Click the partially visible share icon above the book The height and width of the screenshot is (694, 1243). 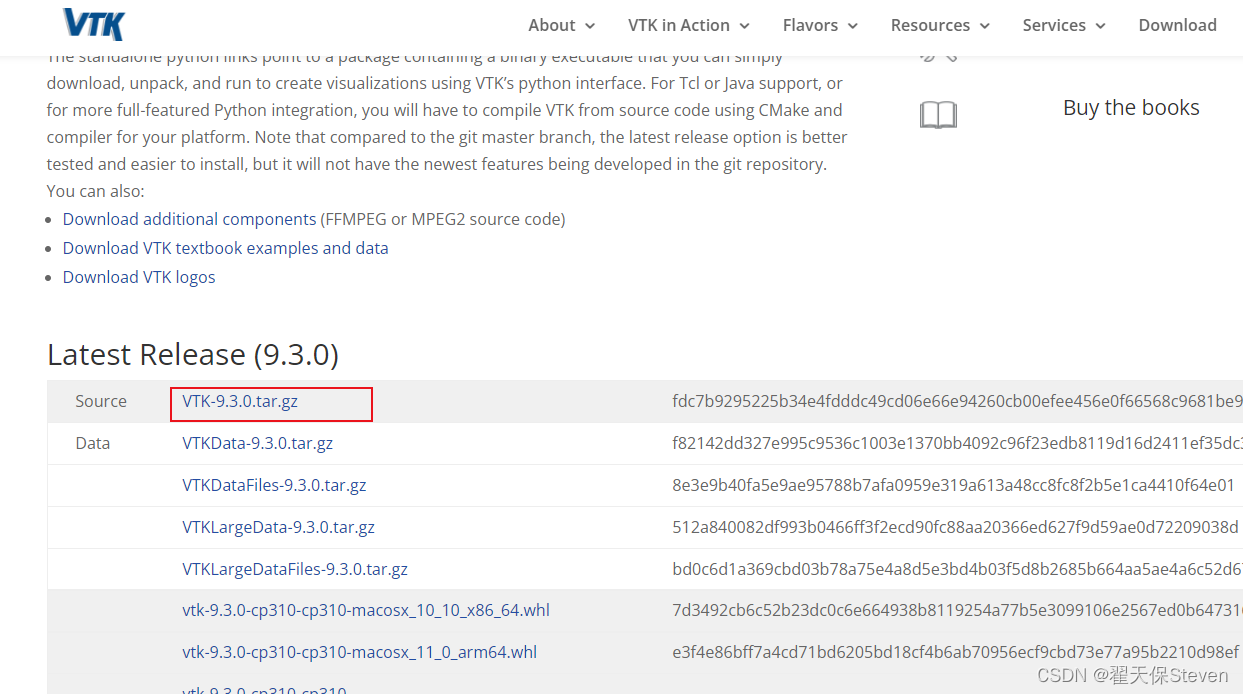938,55
